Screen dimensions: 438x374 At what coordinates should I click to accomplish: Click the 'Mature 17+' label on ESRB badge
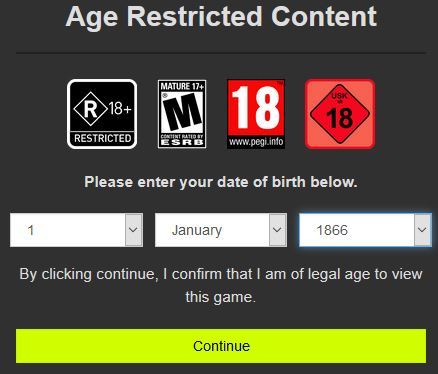182,86
